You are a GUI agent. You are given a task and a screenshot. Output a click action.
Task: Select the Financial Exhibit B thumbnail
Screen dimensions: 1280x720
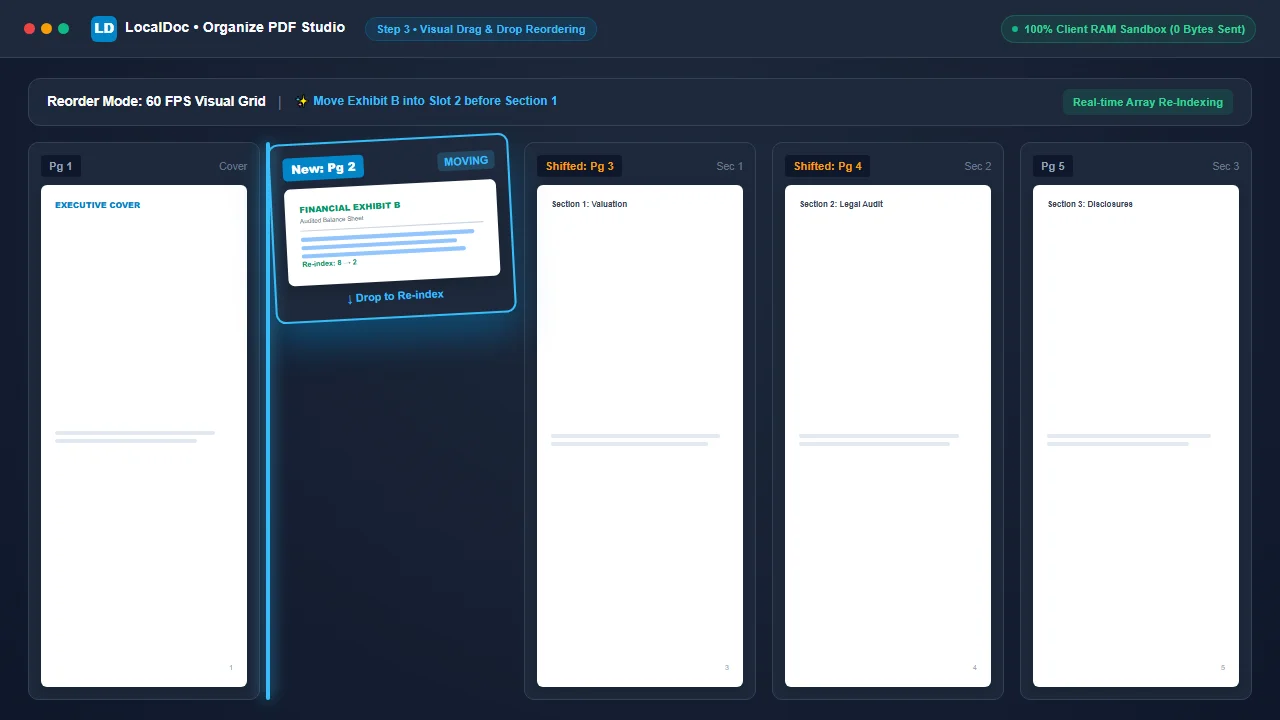point(392,233)
